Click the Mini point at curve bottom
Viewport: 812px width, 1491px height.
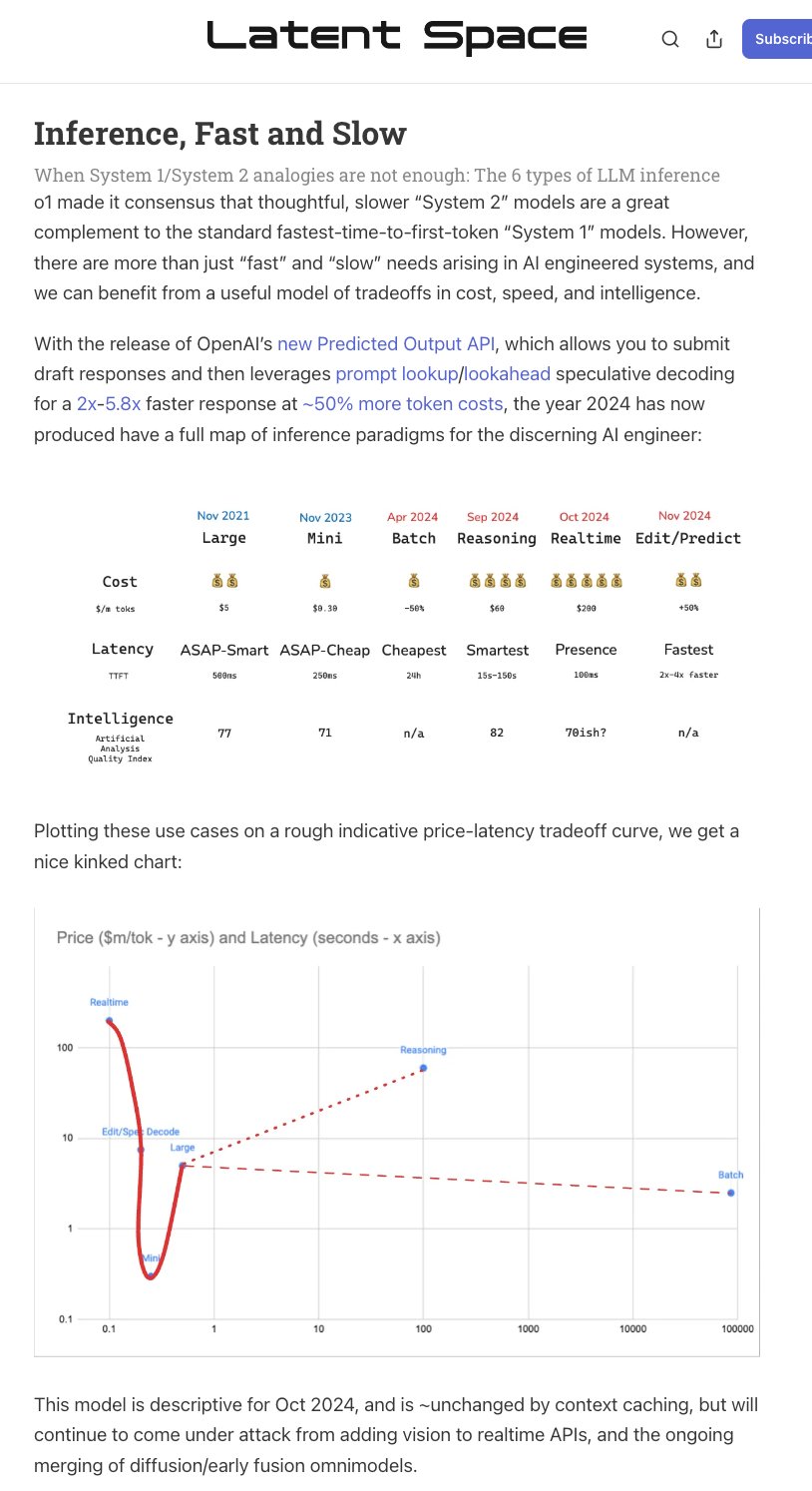151,1274
